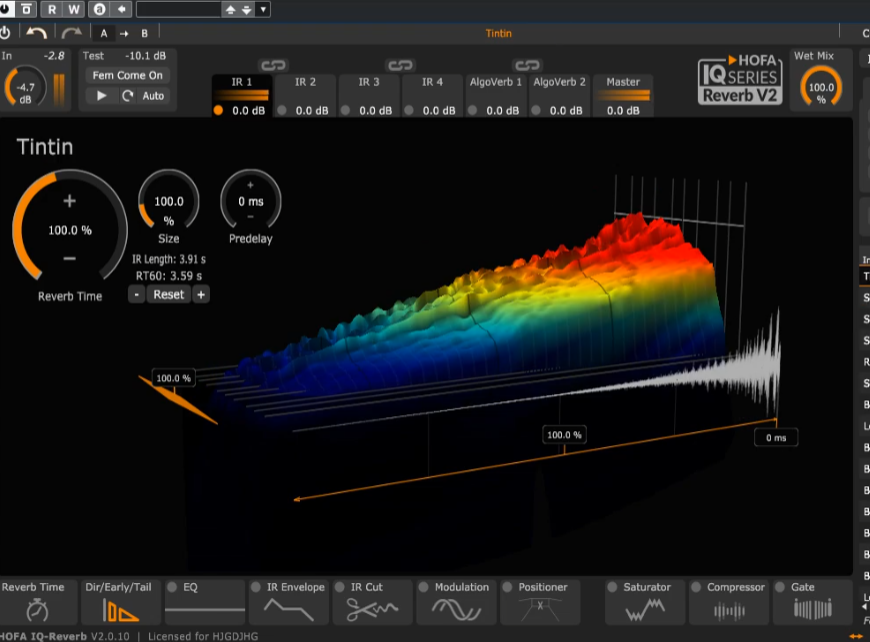The height and width of the screenshot is (642, 870).
Task: Click the HOFA IQ Series Reverb V2 logo
Action: click(740, 79)
